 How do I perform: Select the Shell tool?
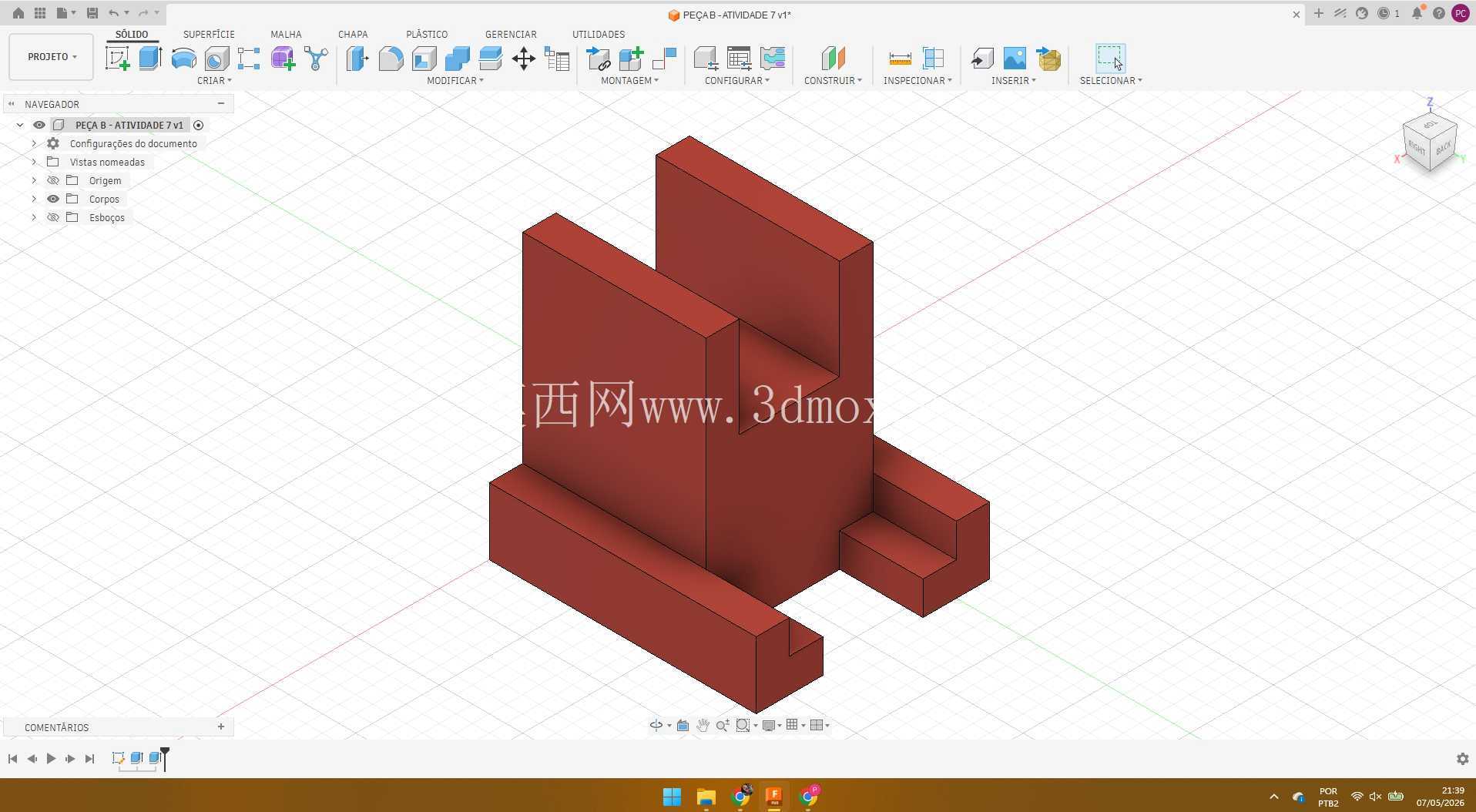[x=424, y=59]
